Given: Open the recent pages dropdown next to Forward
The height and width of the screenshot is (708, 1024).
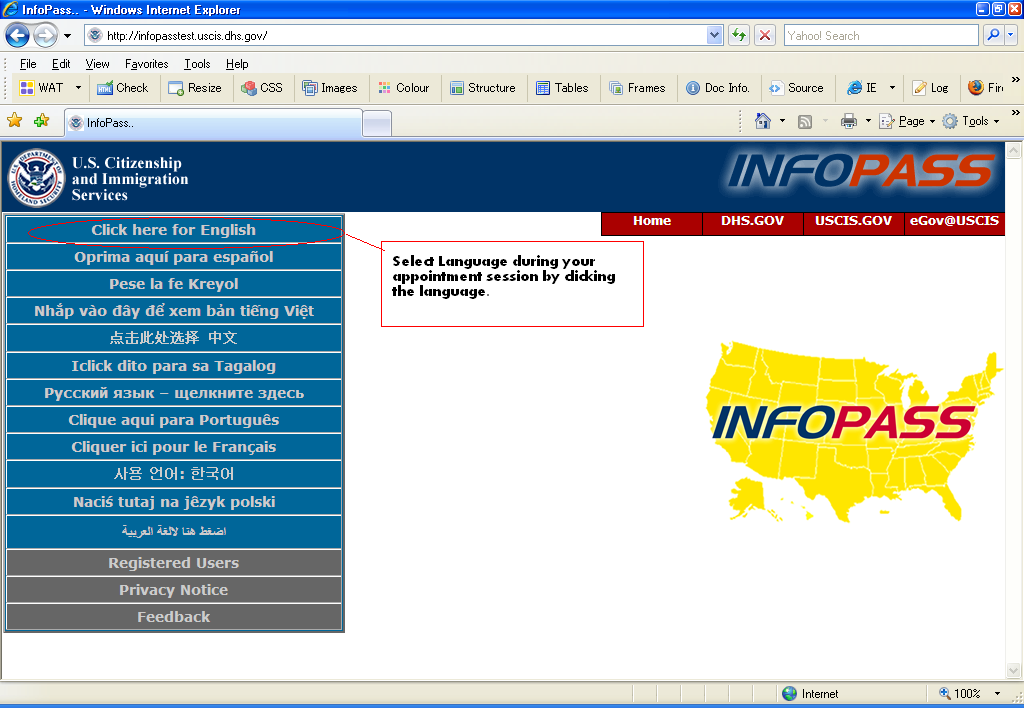Looking at the screenshot, I should (x=67, y=35).
